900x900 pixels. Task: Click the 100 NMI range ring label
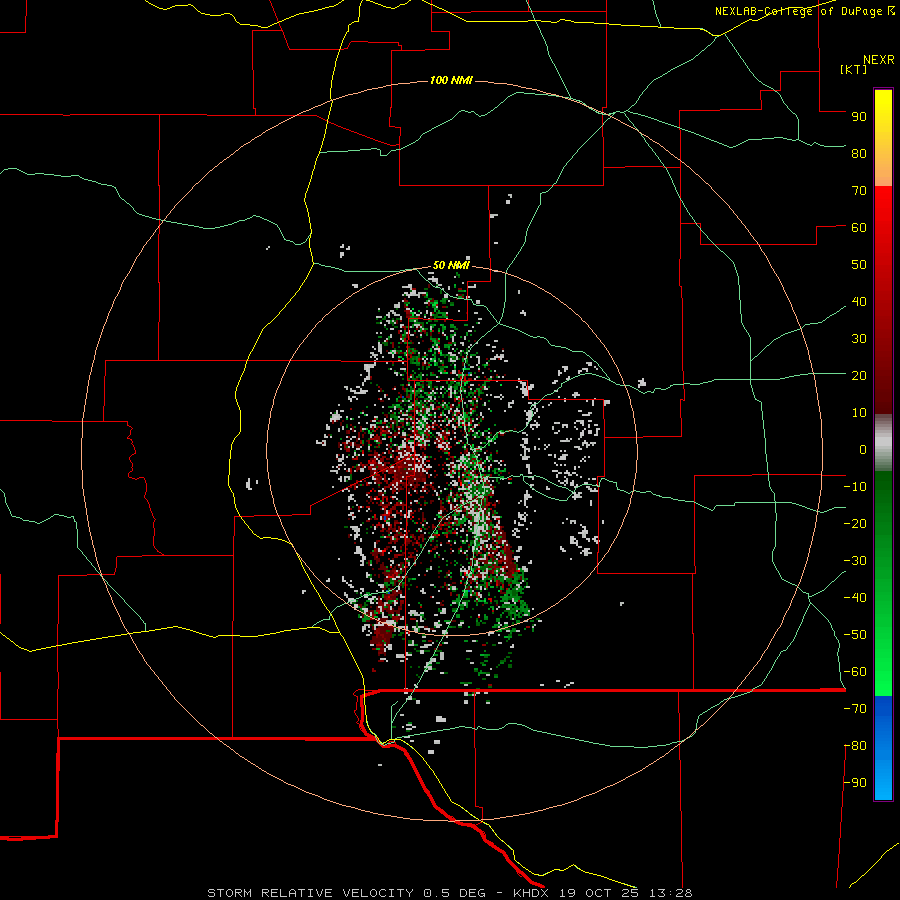[451, 80]
